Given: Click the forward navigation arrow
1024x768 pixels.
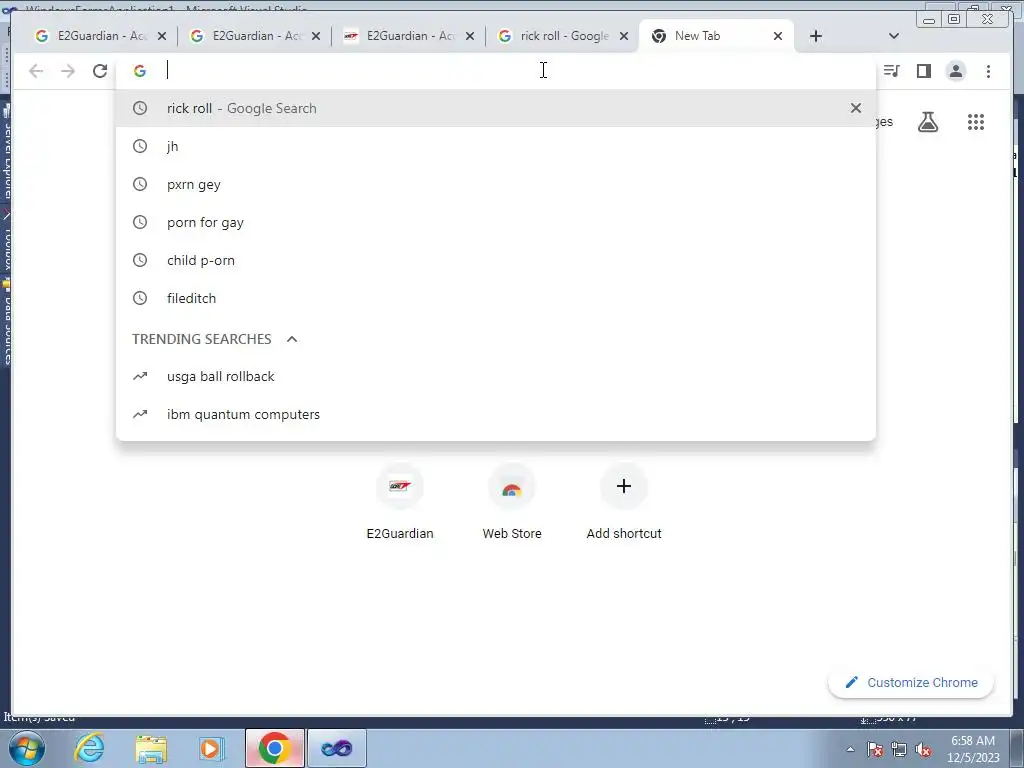Looking at the screenshot, I should [68, 71].
